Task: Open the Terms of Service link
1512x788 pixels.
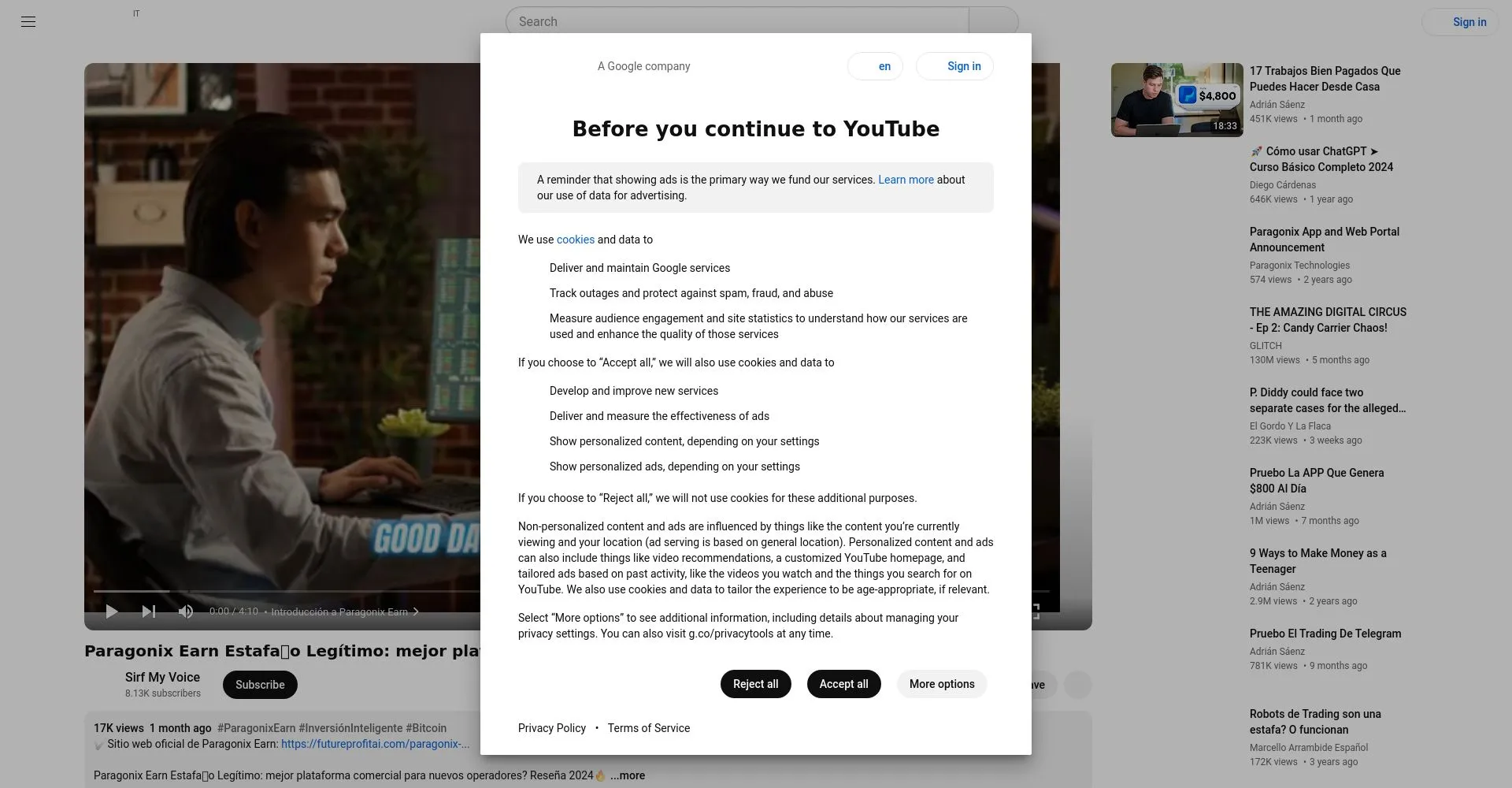Action: coord(649,728)
